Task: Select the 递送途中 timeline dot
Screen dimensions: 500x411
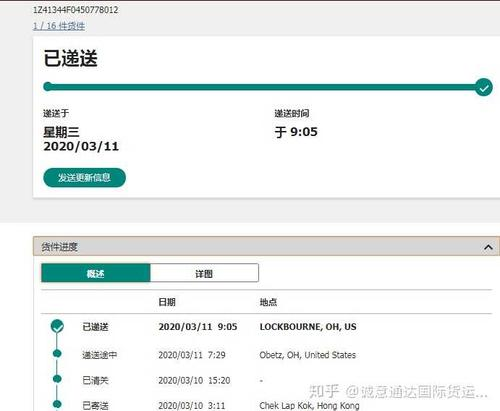Action: coord(57,354)
